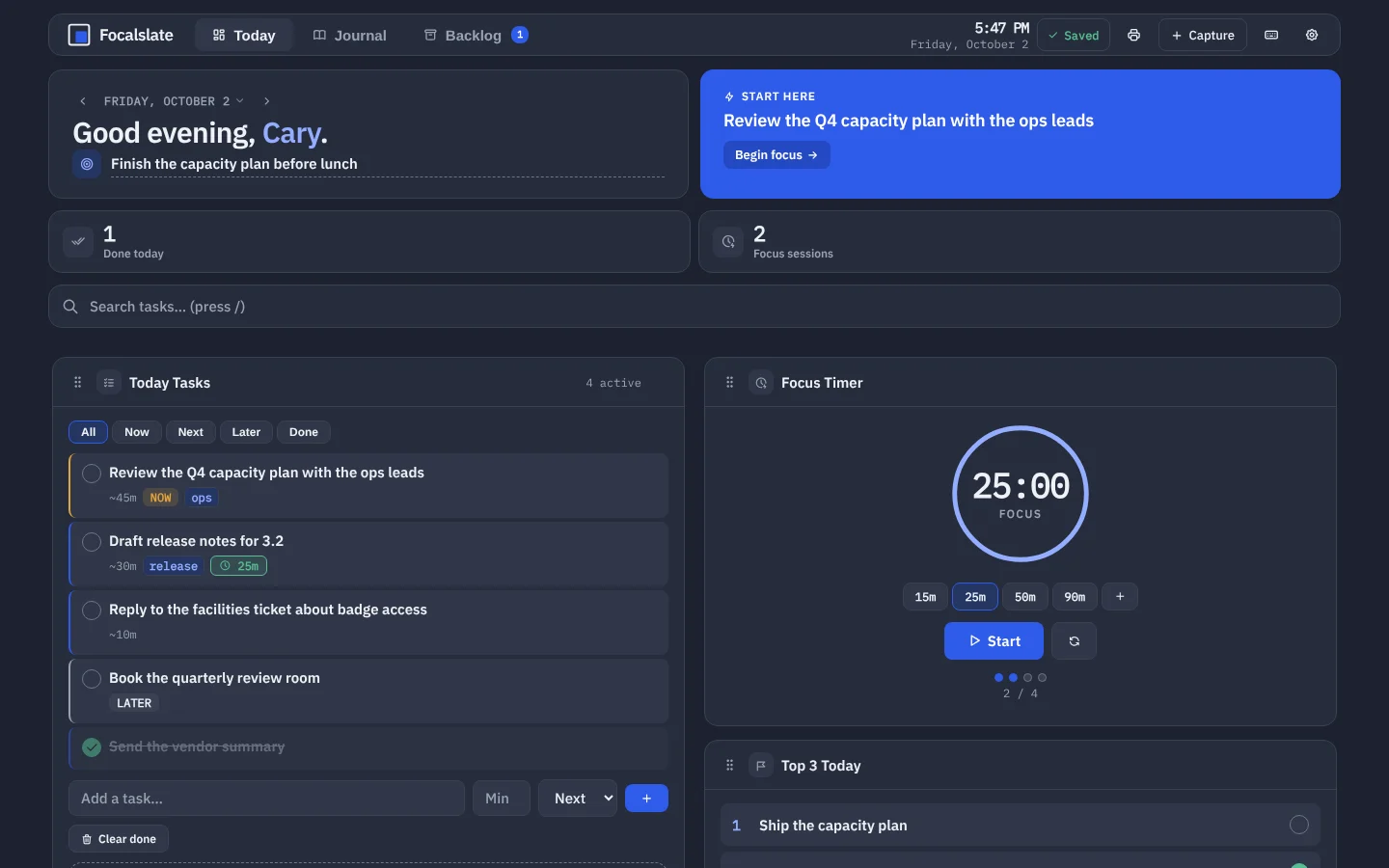Image resolution: width=1389 pixels, height=868 pixels.
Task: Switch to the Journal tab
Action: [349, 36]
